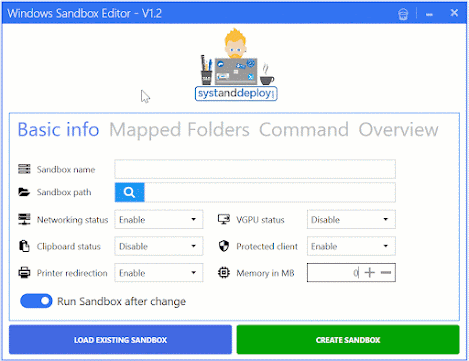Browse for sandbox path with search button
Image resolution: width=469 pixels, height=361 pixels.
pyautogui.click(x=129, y=192)
